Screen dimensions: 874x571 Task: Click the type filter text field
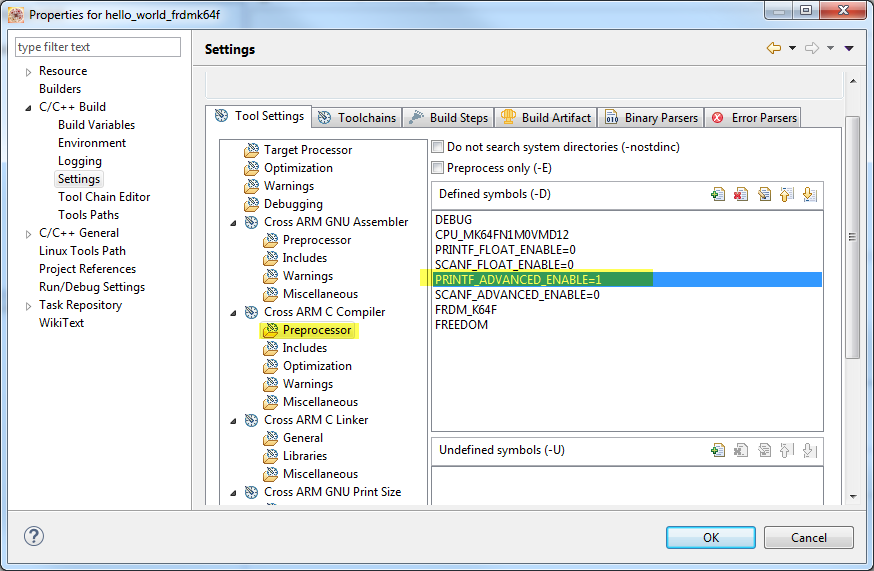98,47
